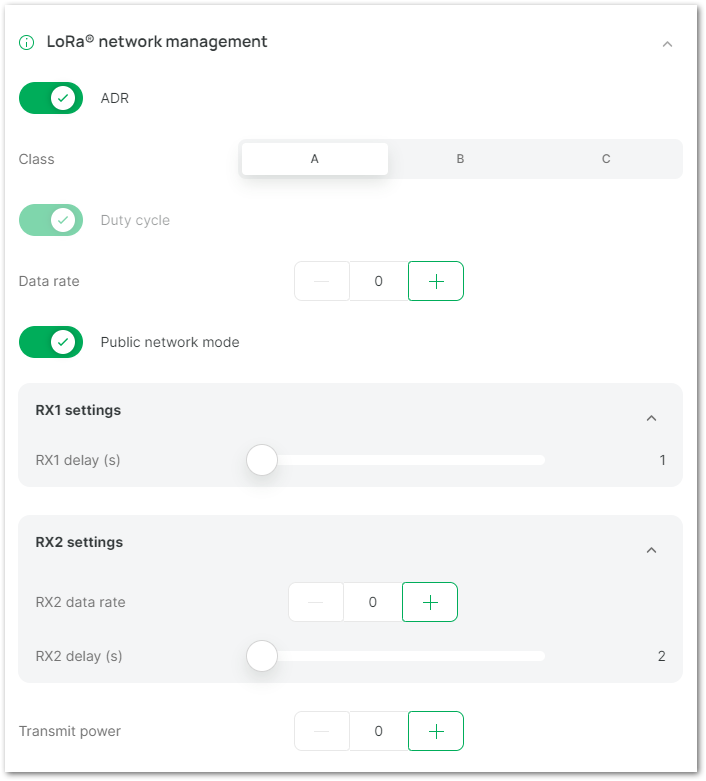Click the Data rate value field
Image resolution: width=706 pixels, height=781 pixels.
[379, 281]
